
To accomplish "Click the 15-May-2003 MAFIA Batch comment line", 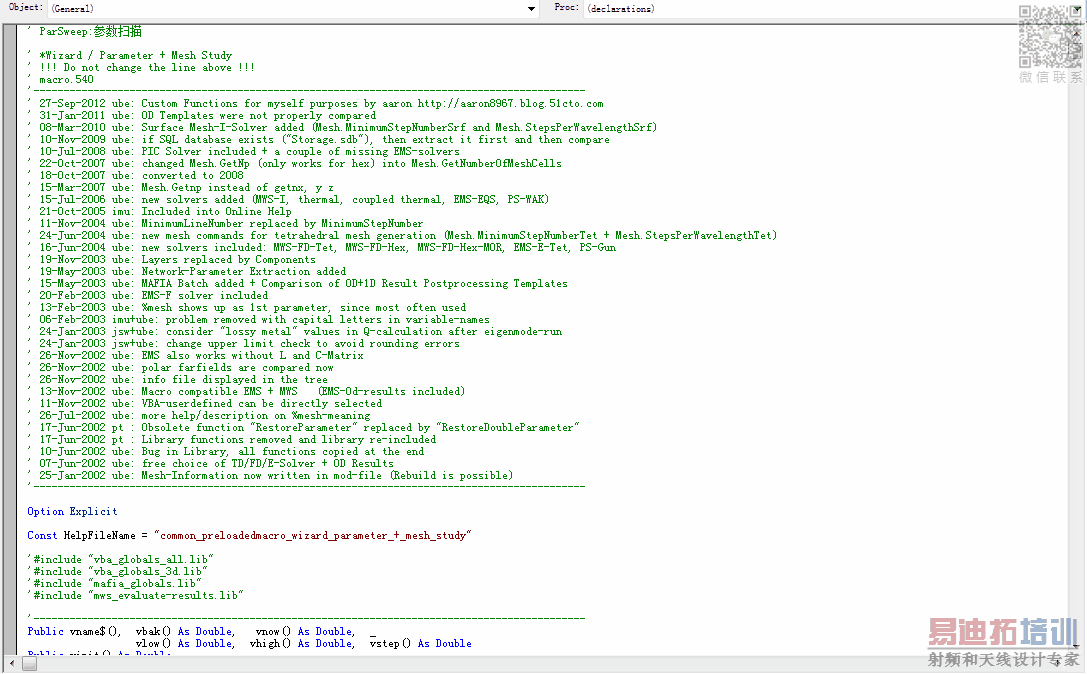I will click(297, 284).
